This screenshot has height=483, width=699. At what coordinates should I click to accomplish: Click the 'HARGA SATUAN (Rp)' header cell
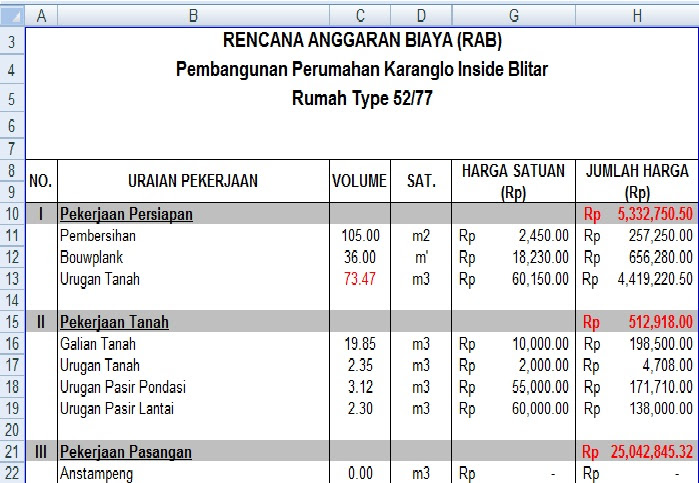(x=514, y=181)
